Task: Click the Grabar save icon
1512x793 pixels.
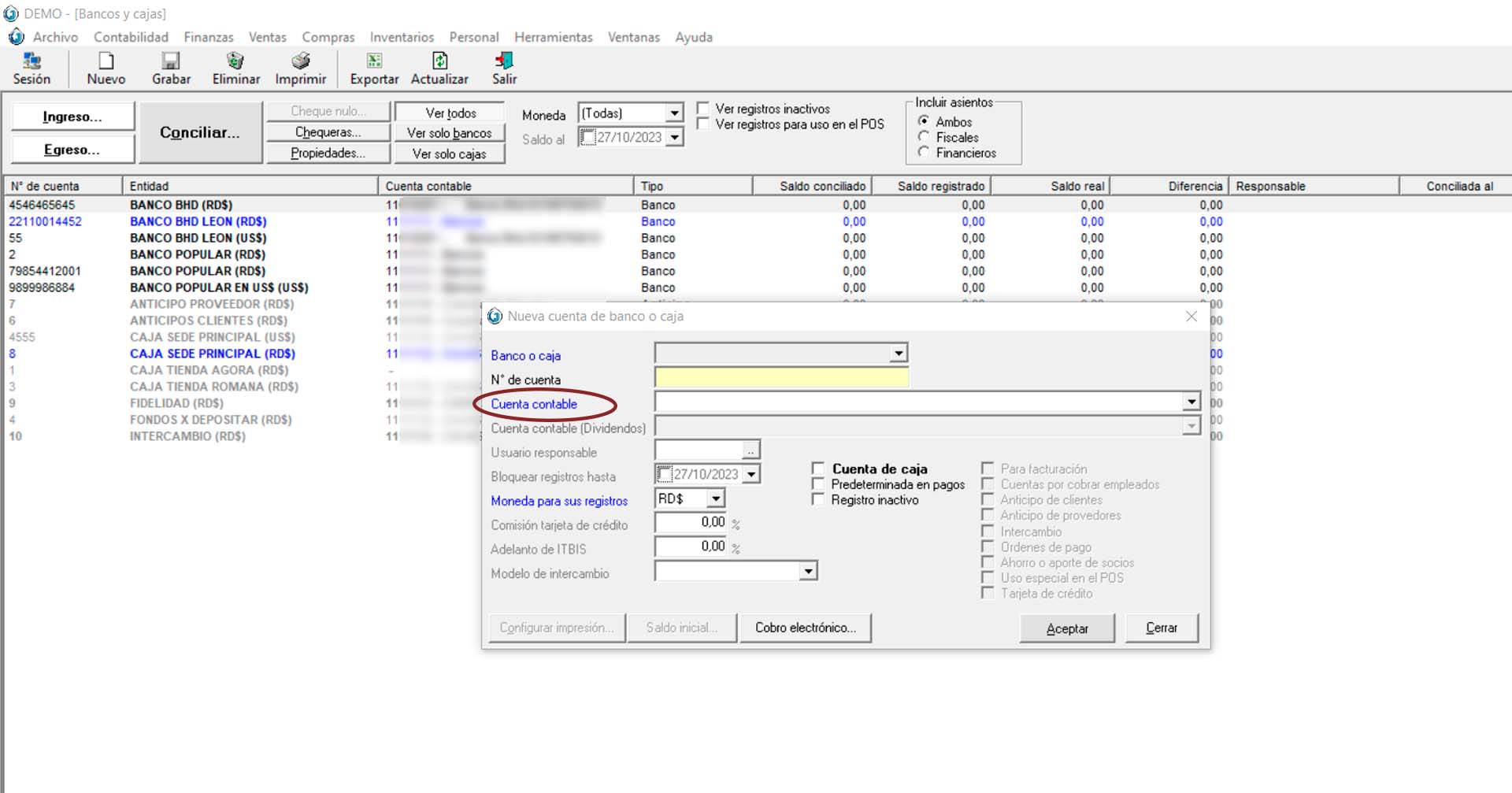Action: pyautogui.click(x=171, y=61)
